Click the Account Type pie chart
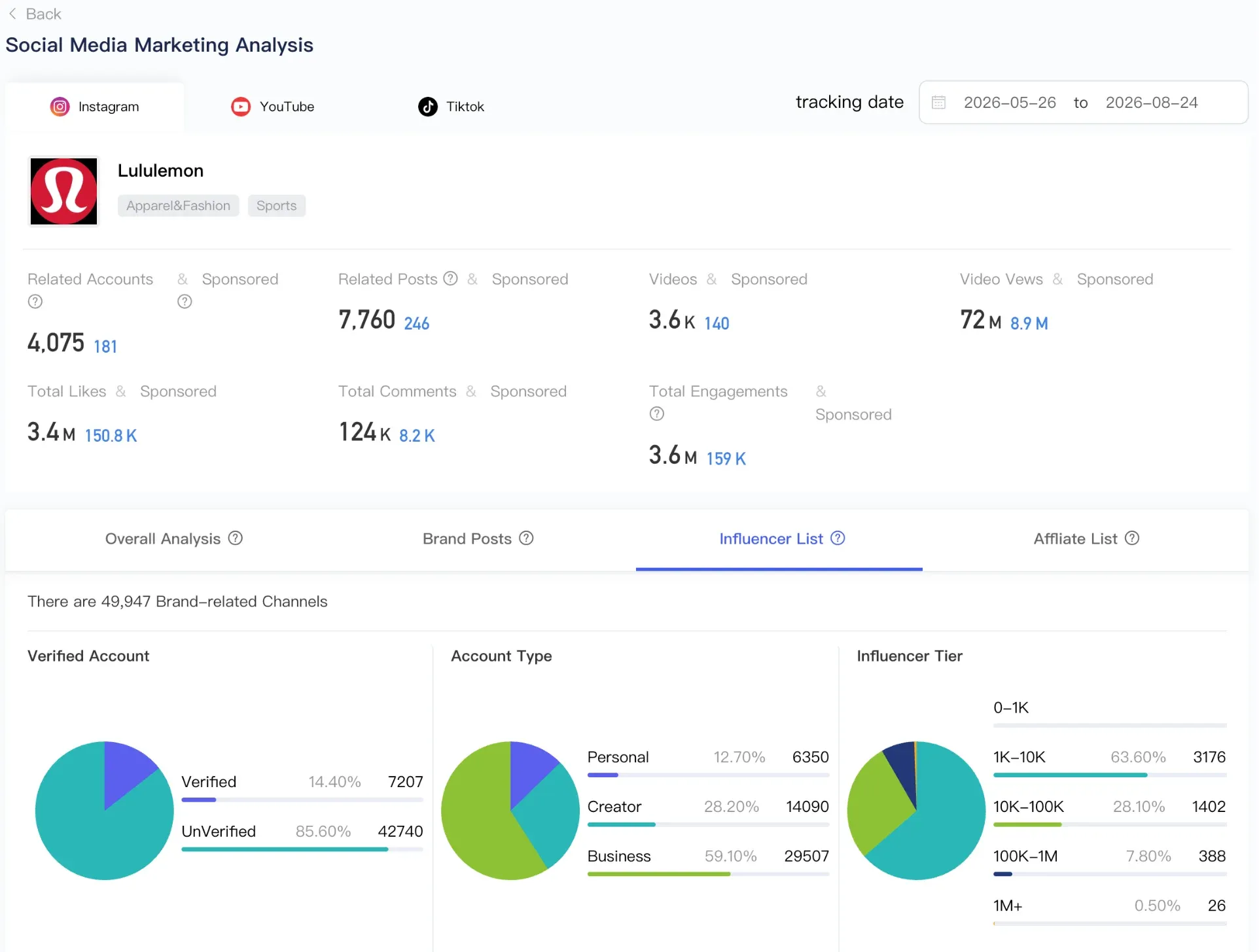1259x952 pixels. pyautogui.click(x=510, y=811)
